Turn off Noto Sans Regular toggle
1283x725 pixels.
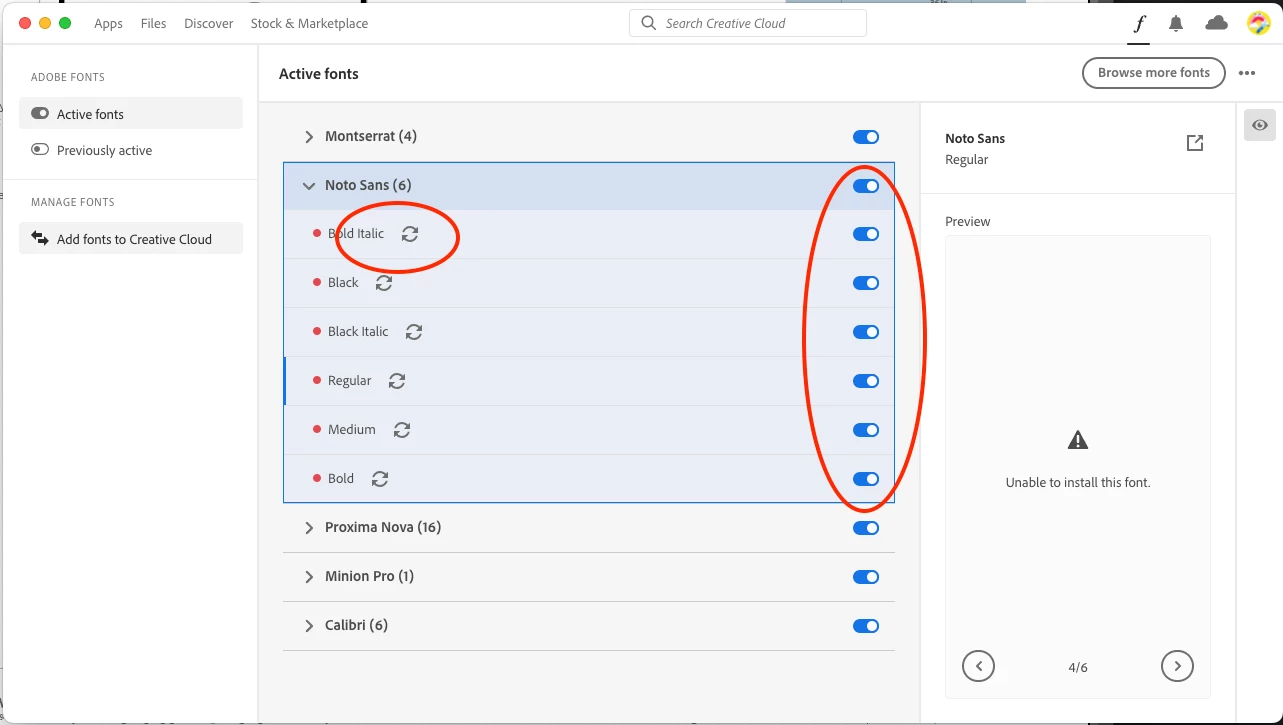866,381
